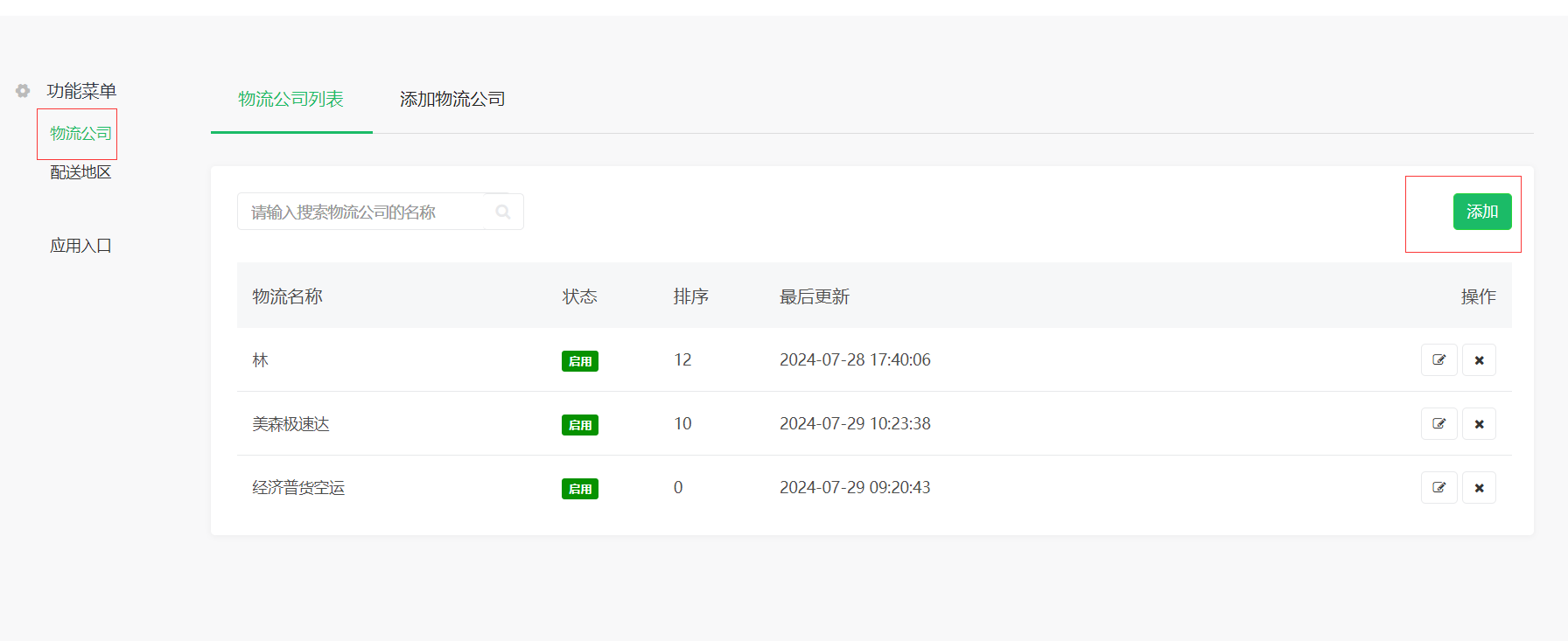Delete 经济普货空运 from the list
Screen dimensions: 1568x641
1479,488
